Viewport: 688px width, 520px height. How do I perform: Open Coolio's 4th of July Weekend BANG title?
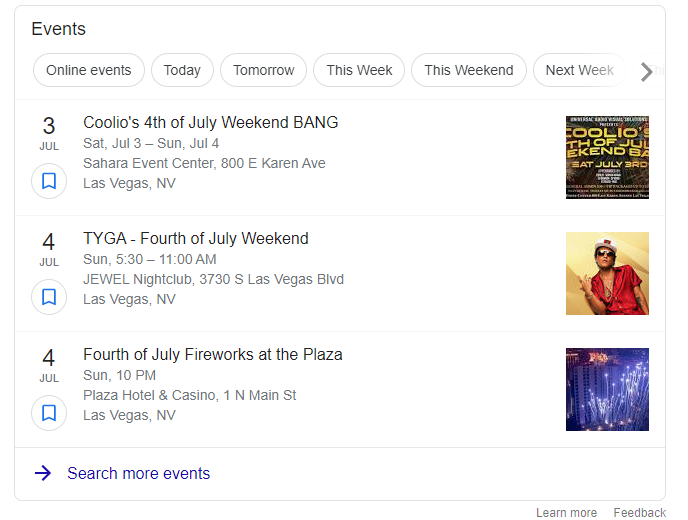click(211, 123)
